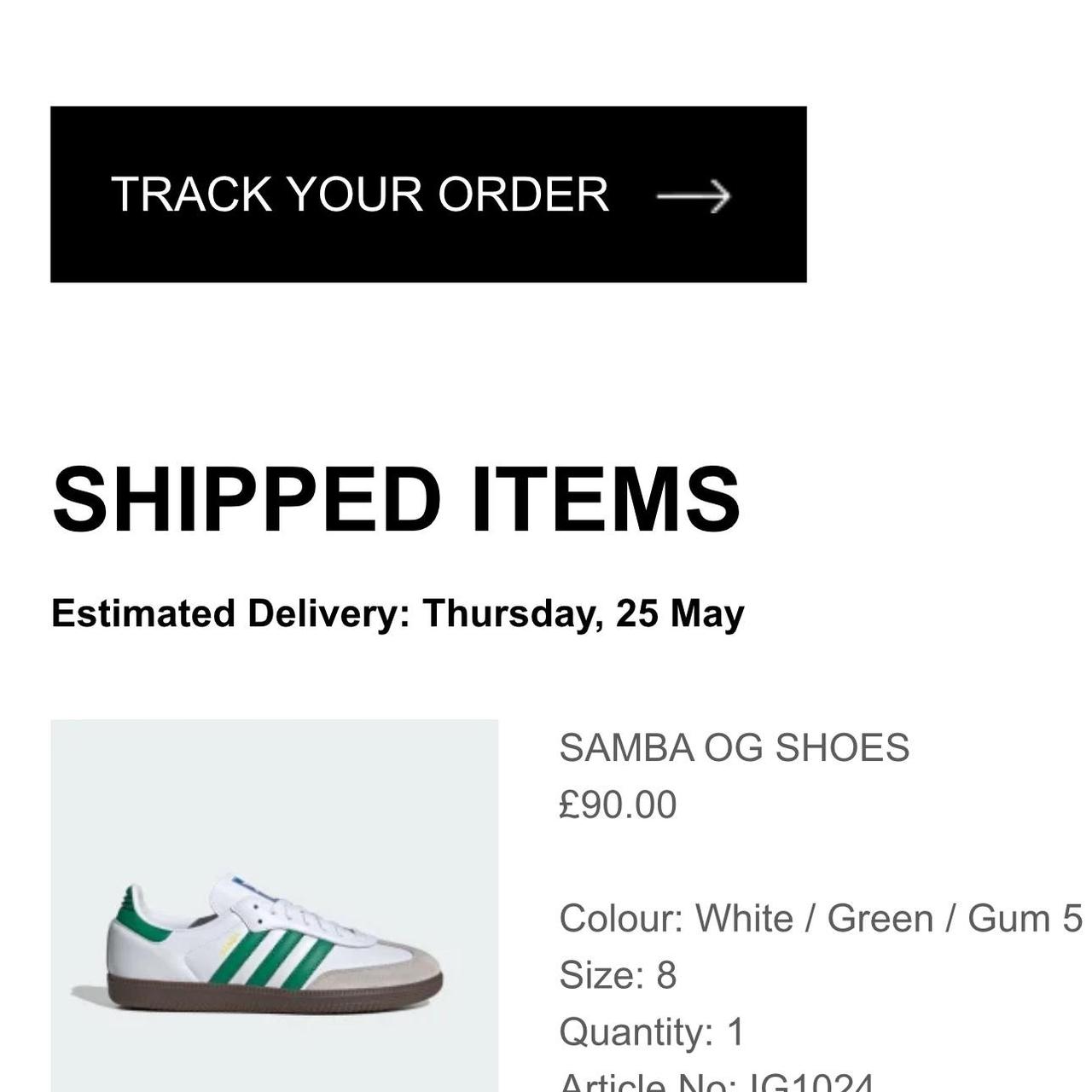This screenshot has height=1092, width=1092.
Task: Open the Samba OG shoe product image
Action: click(275, 905)
